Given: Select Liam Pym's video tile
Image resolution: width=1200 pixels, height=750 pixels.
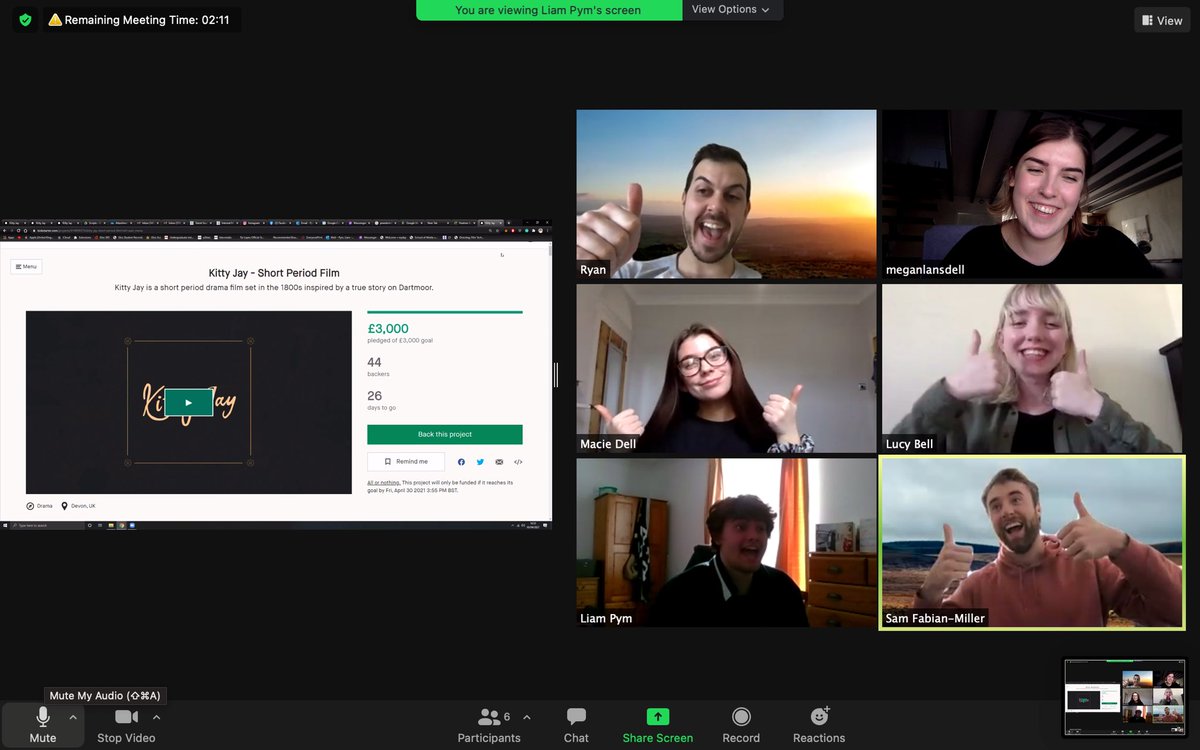Looking at the screenshot, I should click(x=726, y=543).
